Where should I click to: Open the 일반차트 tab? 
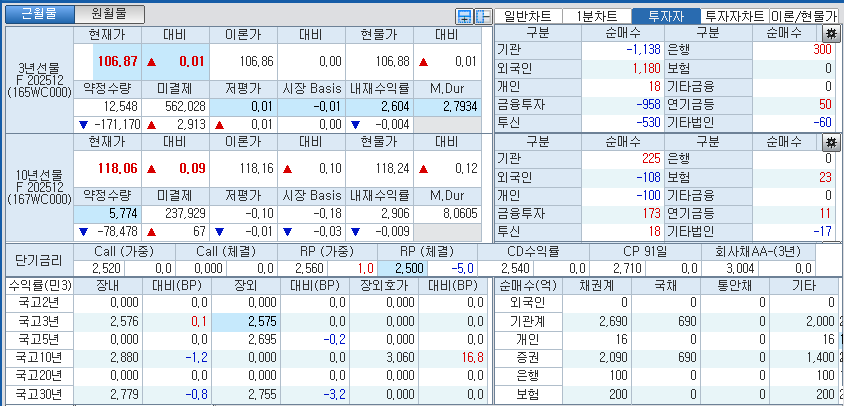click(529, 15)
